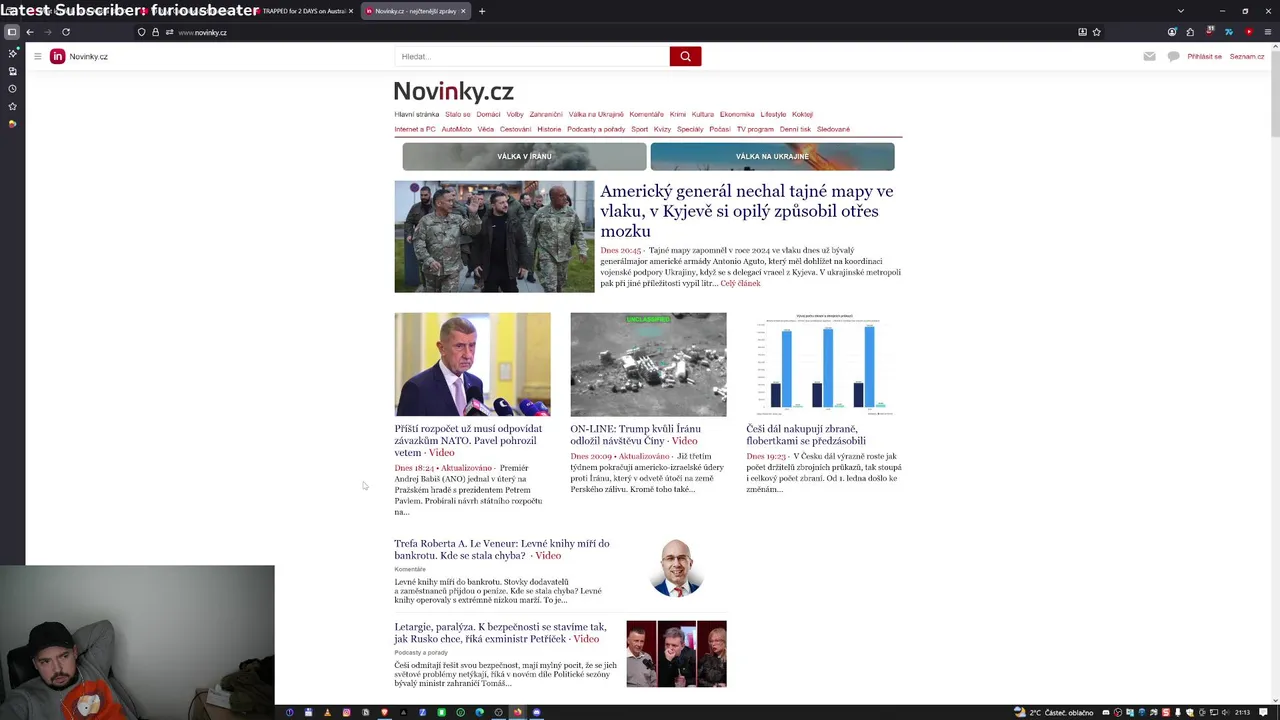
Task: Open a new browser tab
Action: (x=482, y=11)
